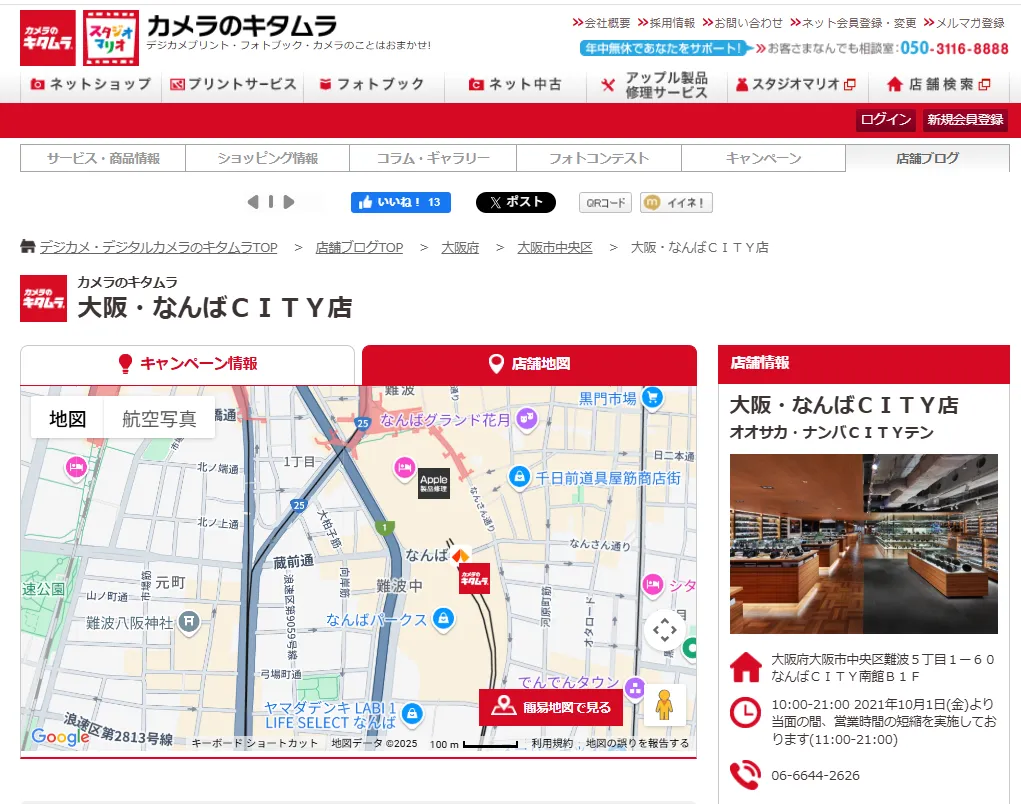Open キャンペーン menu item
The image size is (1021, 804).
[x=764, y=158]
